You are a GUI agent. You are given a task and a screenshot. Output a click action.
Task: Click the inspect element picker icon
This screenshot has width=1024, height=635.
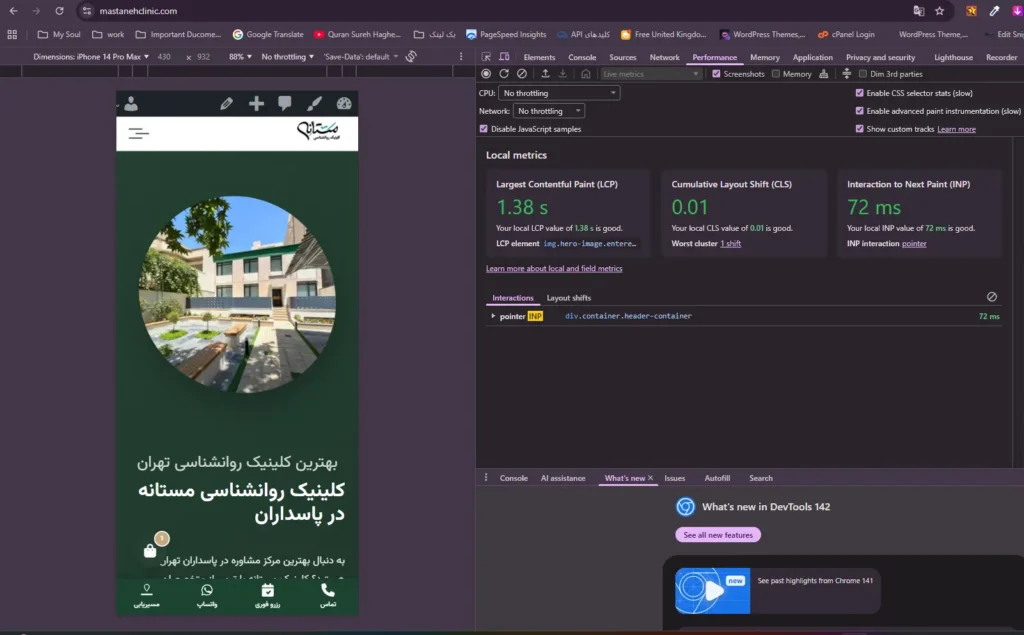point(486,58)
